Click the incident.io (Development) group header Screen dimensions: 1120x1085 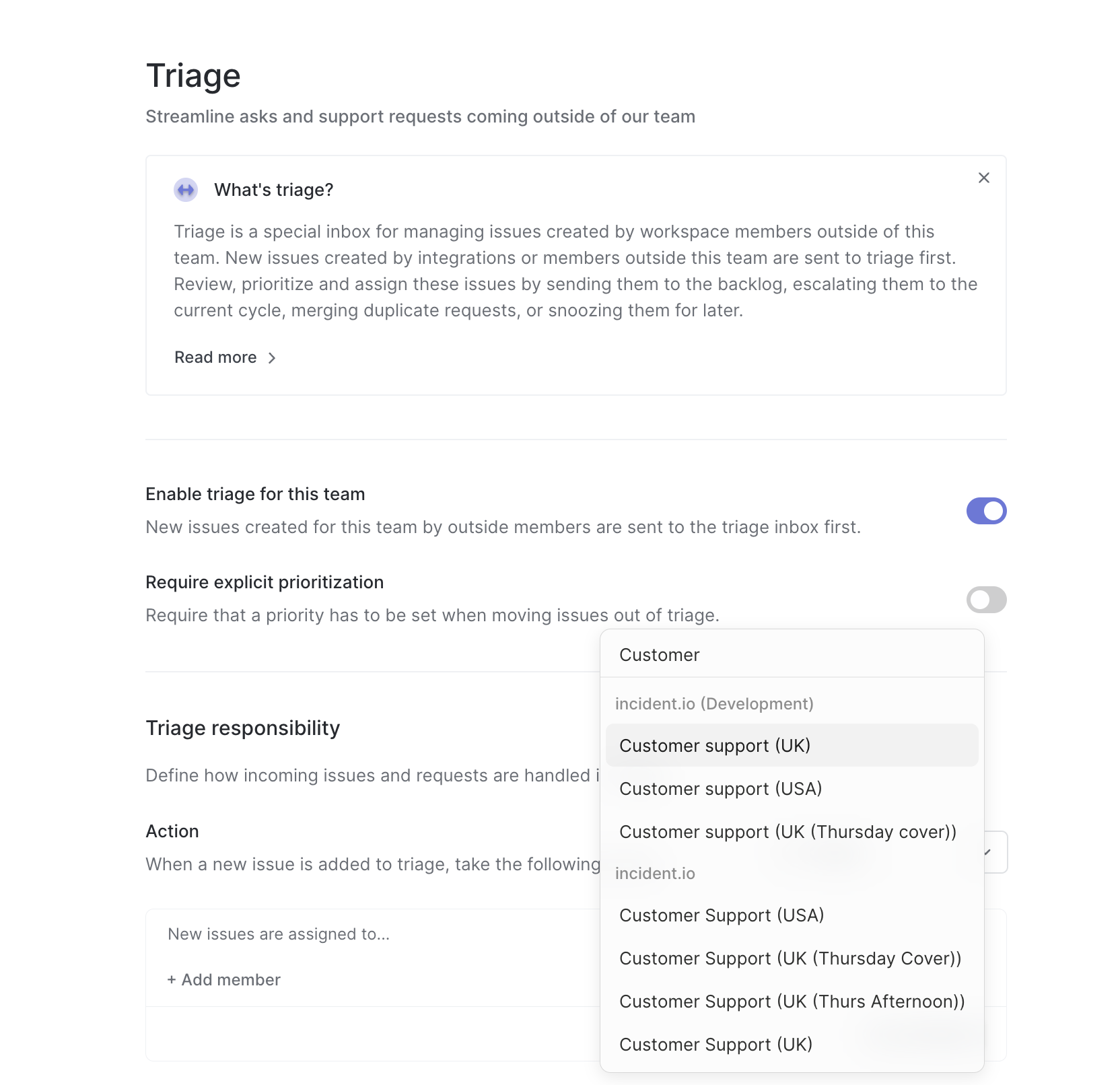coord(714,704)
